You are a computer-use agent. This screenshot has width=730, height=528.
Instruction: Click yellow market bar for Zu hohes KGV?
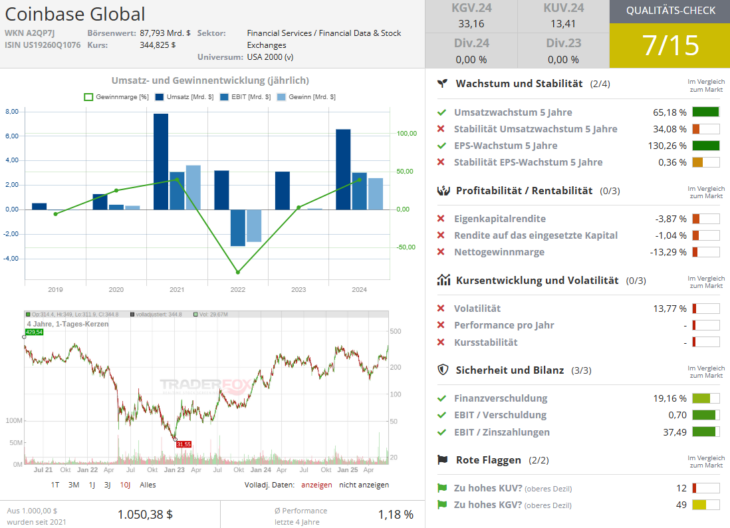[705, 505]
